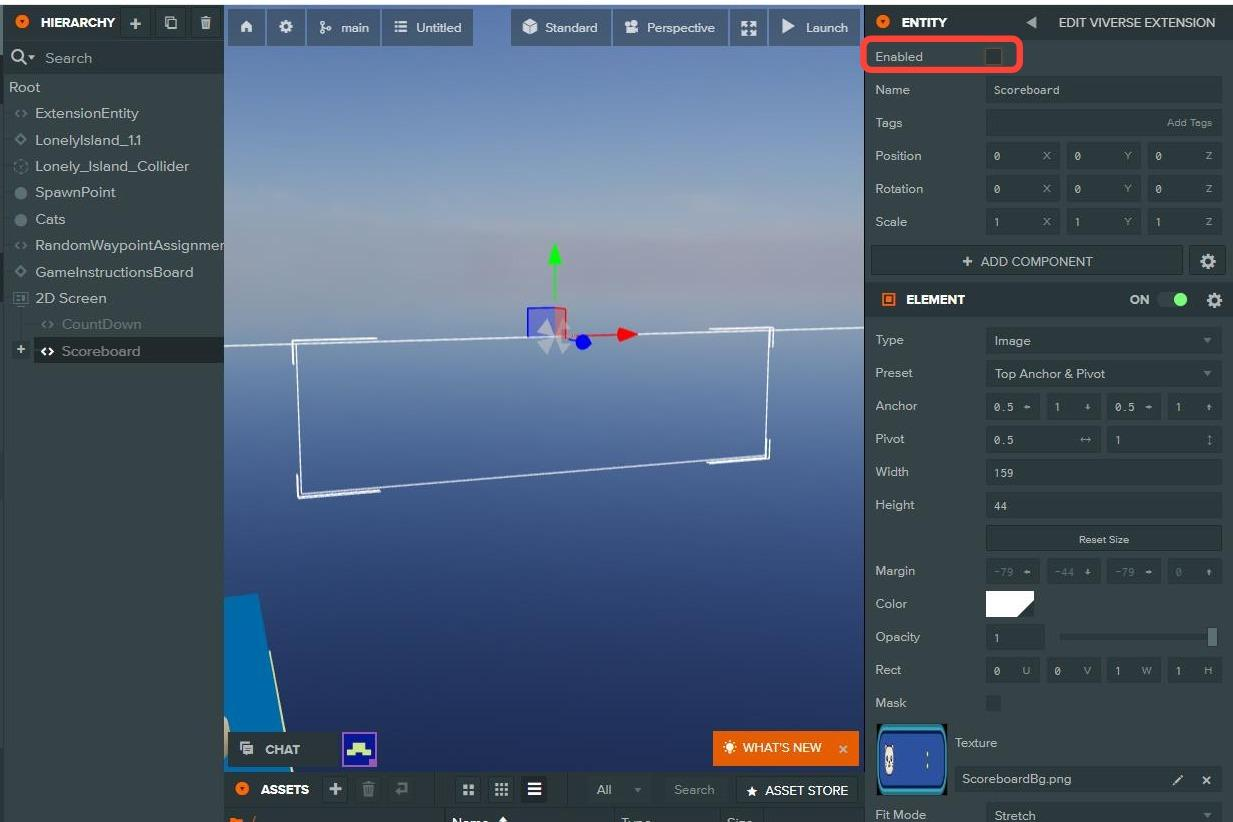This screenshot has width=1233, height=822.
Task: Edit the ScoreboardBg.png texture pencil icon
Action: (1178, 780)
